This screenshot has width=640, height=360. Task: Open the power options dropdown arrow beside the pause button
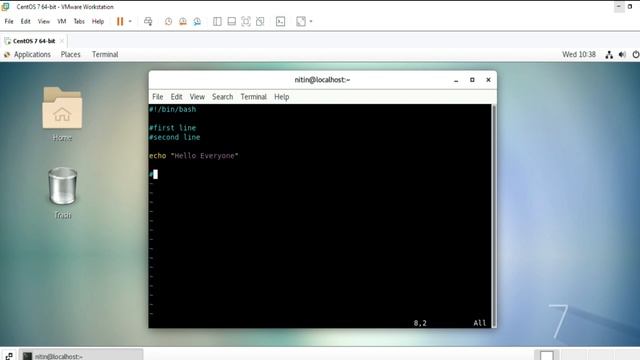coord(130,21)
